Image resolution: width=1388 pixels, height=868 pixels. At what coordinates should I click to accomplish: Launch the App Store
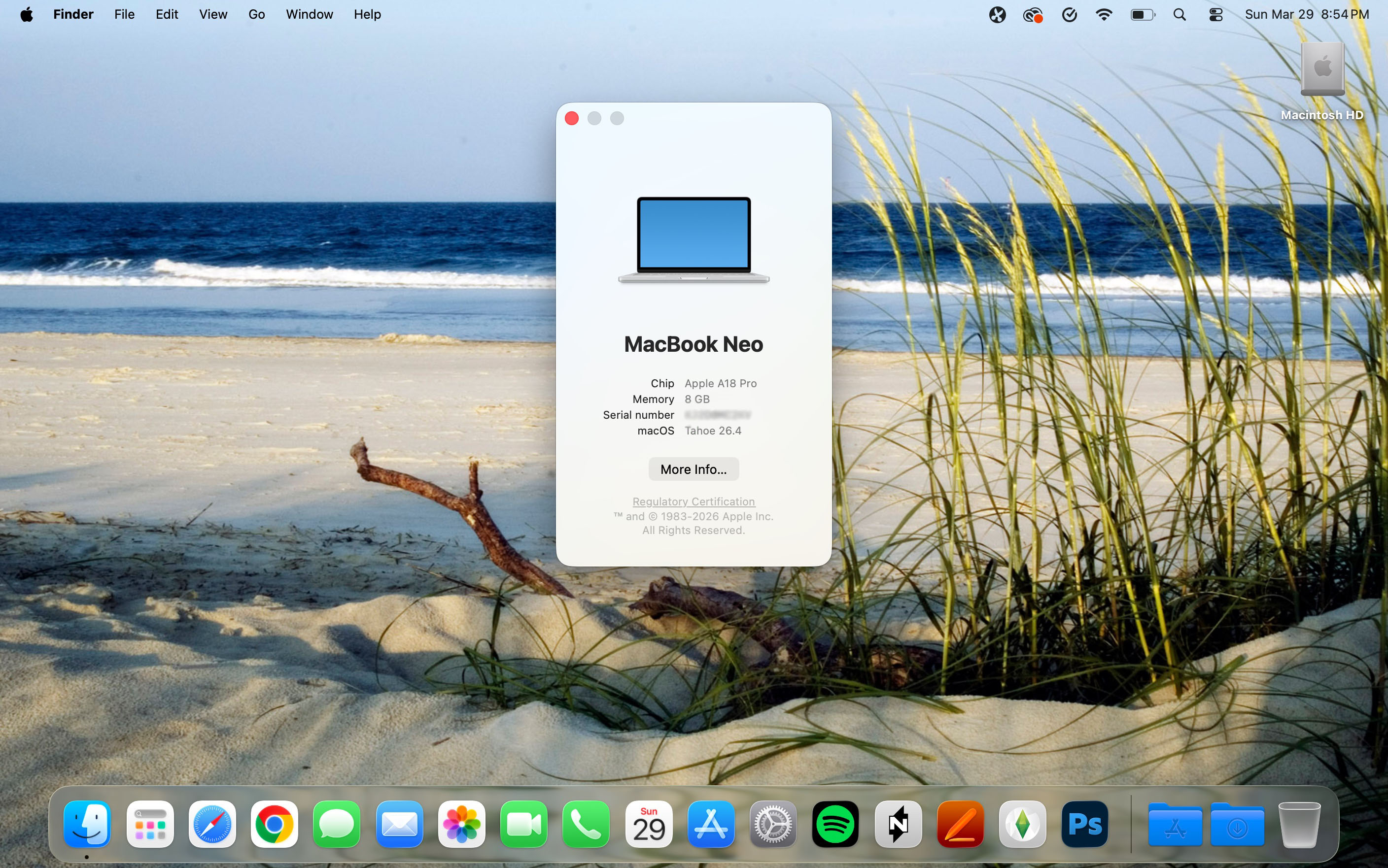tap(711, 824)
